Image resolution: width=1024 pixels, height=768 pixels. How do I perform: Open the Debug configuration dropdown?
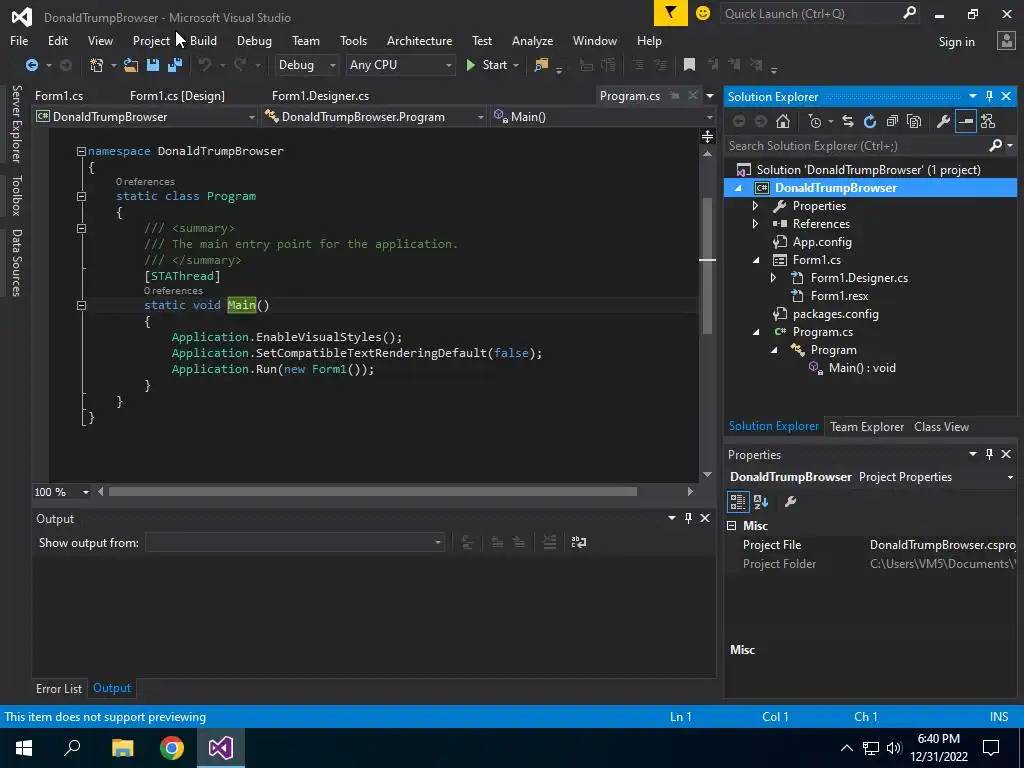[306, 65]
